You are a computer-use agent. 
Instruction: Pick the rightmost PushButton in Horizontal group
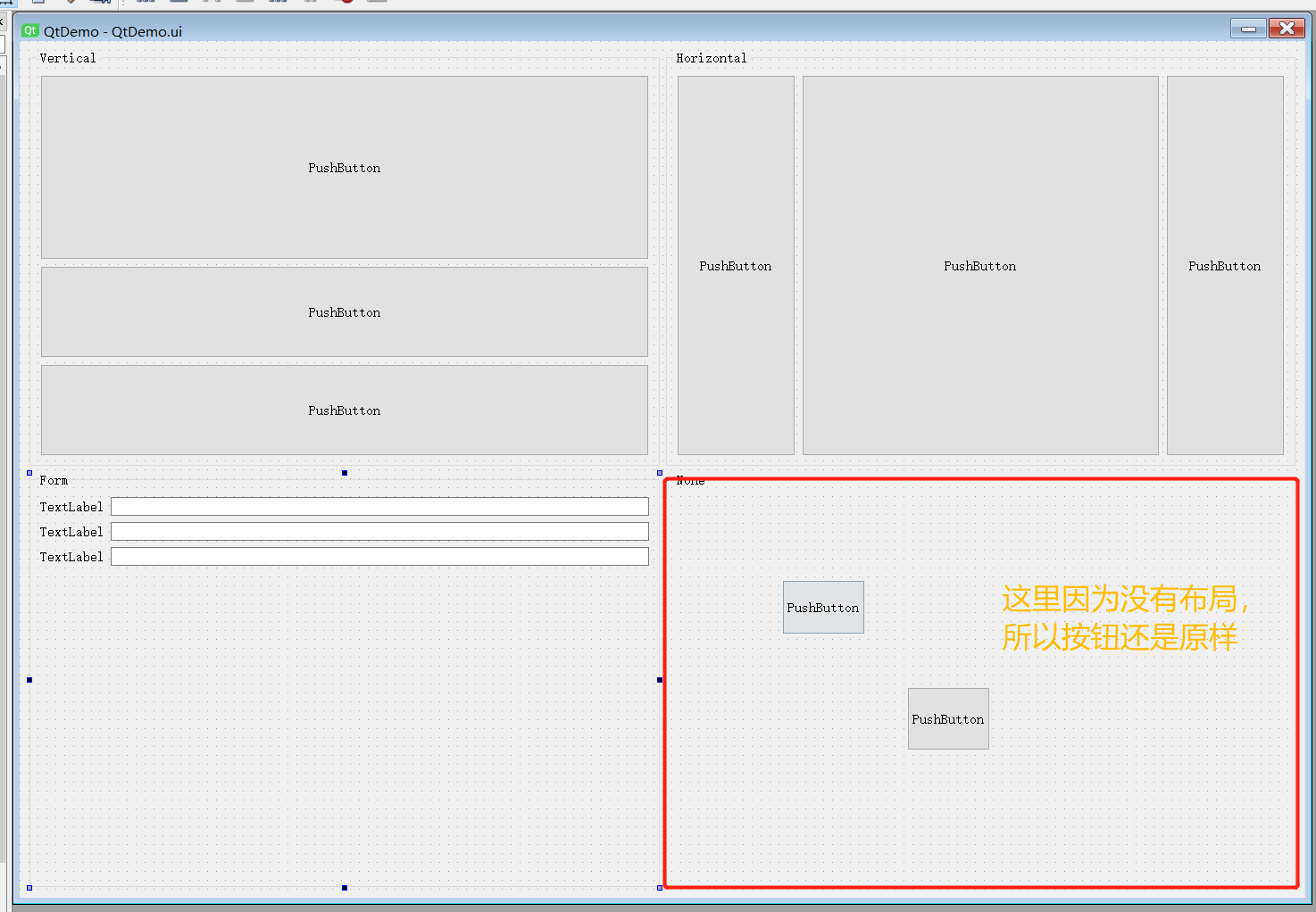pyautogui.click(x=1224, y=266)
